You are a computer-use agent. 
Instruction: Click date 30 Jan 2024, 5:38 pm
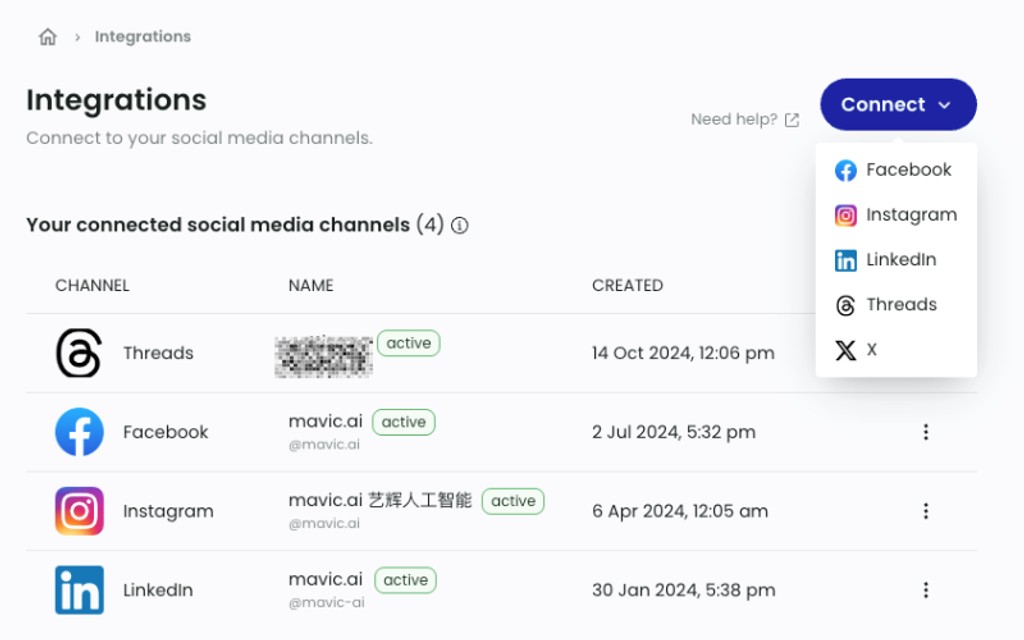coord(684,590)
